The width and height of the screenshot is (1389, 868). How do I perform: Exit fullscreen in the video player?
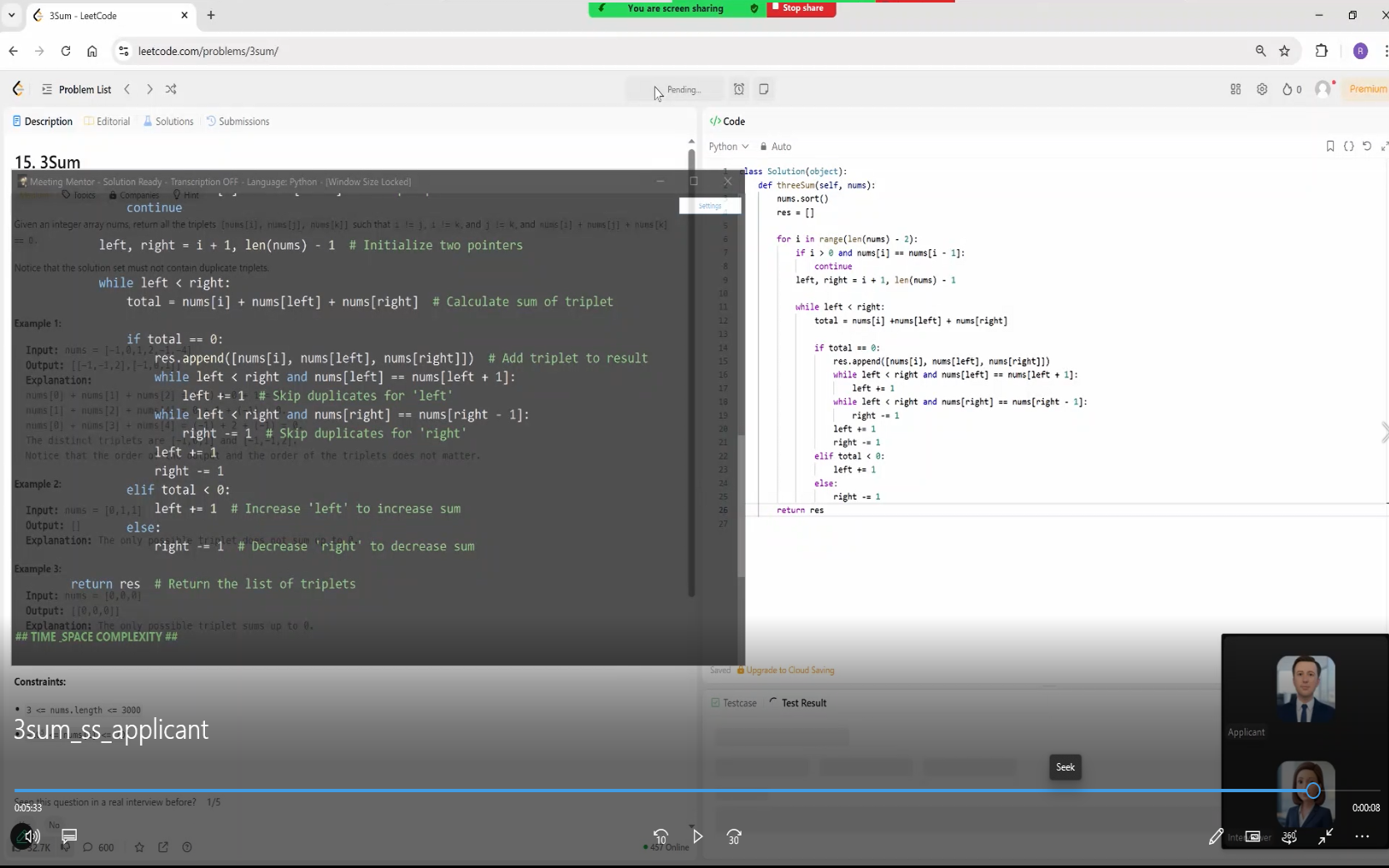click(x=1326, y=836)
